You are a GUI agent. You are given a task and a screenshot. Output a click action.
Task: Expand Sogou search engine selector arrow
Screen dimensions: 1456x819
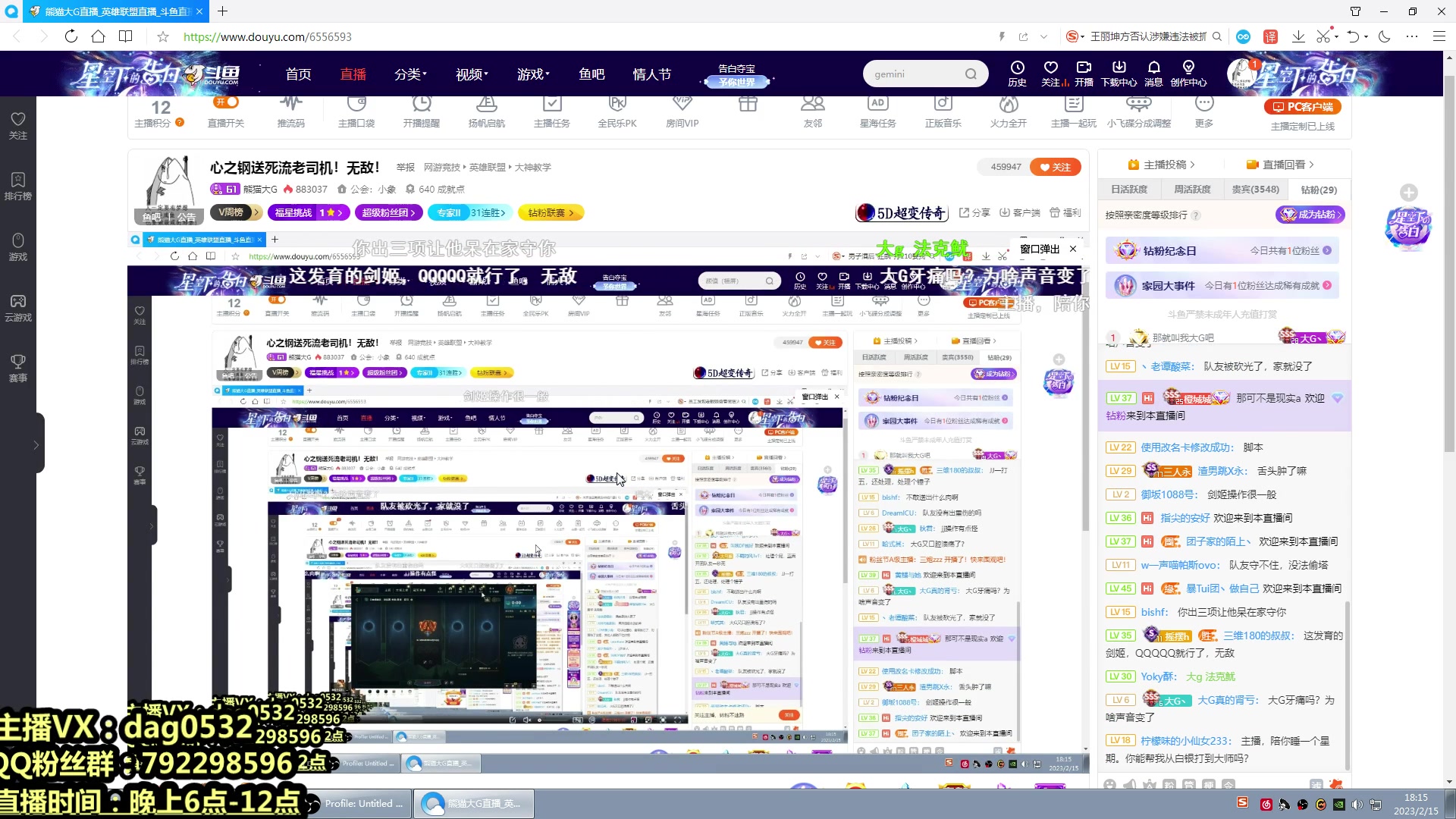pyautogui.click(x=1082, y=36)
